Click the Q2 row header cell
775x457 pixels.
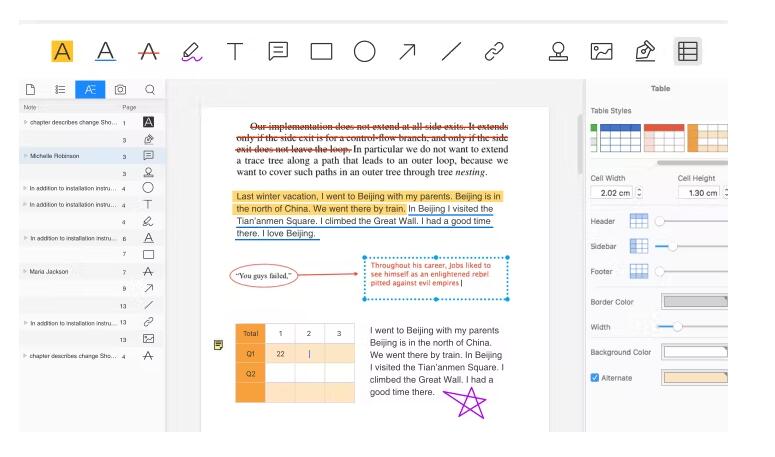(x=251, y=374)
